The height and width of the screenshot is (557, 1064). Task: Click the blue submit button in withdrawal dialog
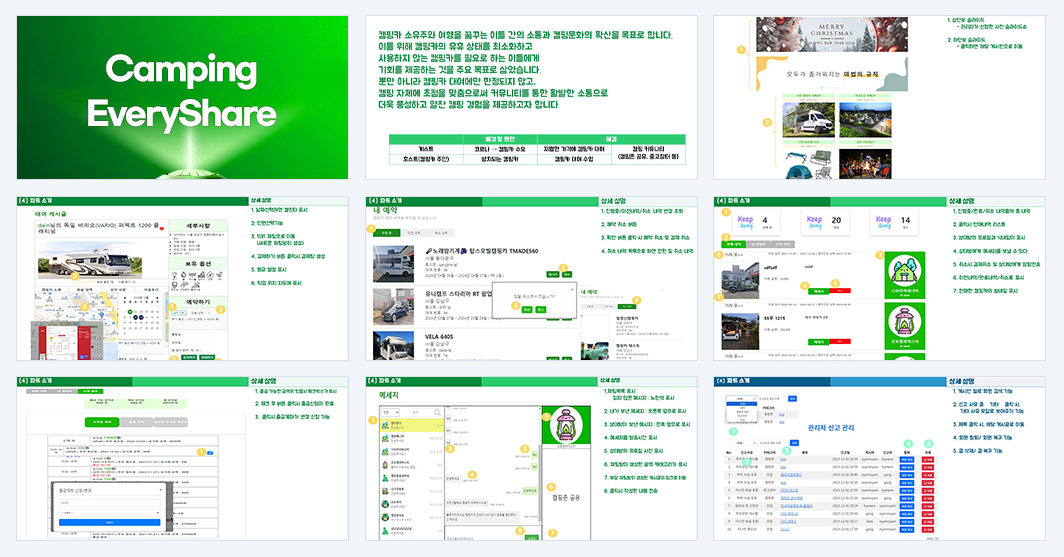point(109,522)
